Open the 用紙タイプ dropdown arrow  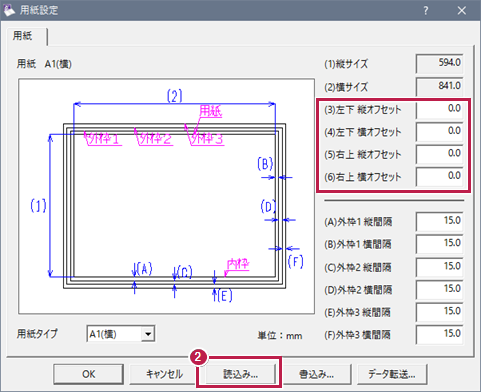(x=147, y=334)
